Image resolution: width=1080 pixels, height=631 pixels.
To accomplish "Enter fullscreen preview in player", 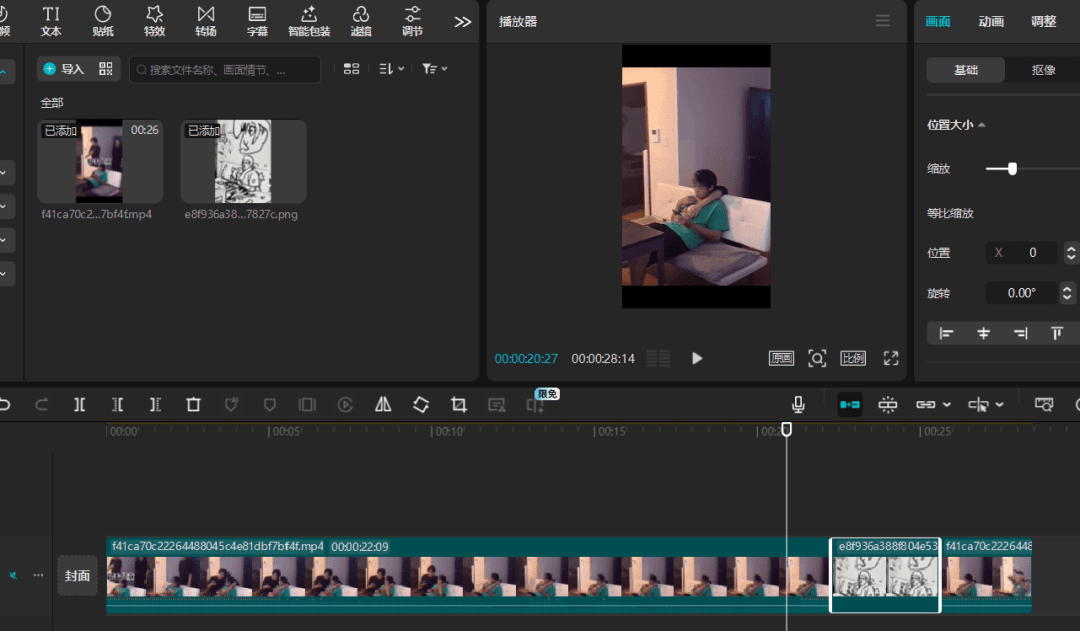I will pyautogui.click(x=891, y=358).
